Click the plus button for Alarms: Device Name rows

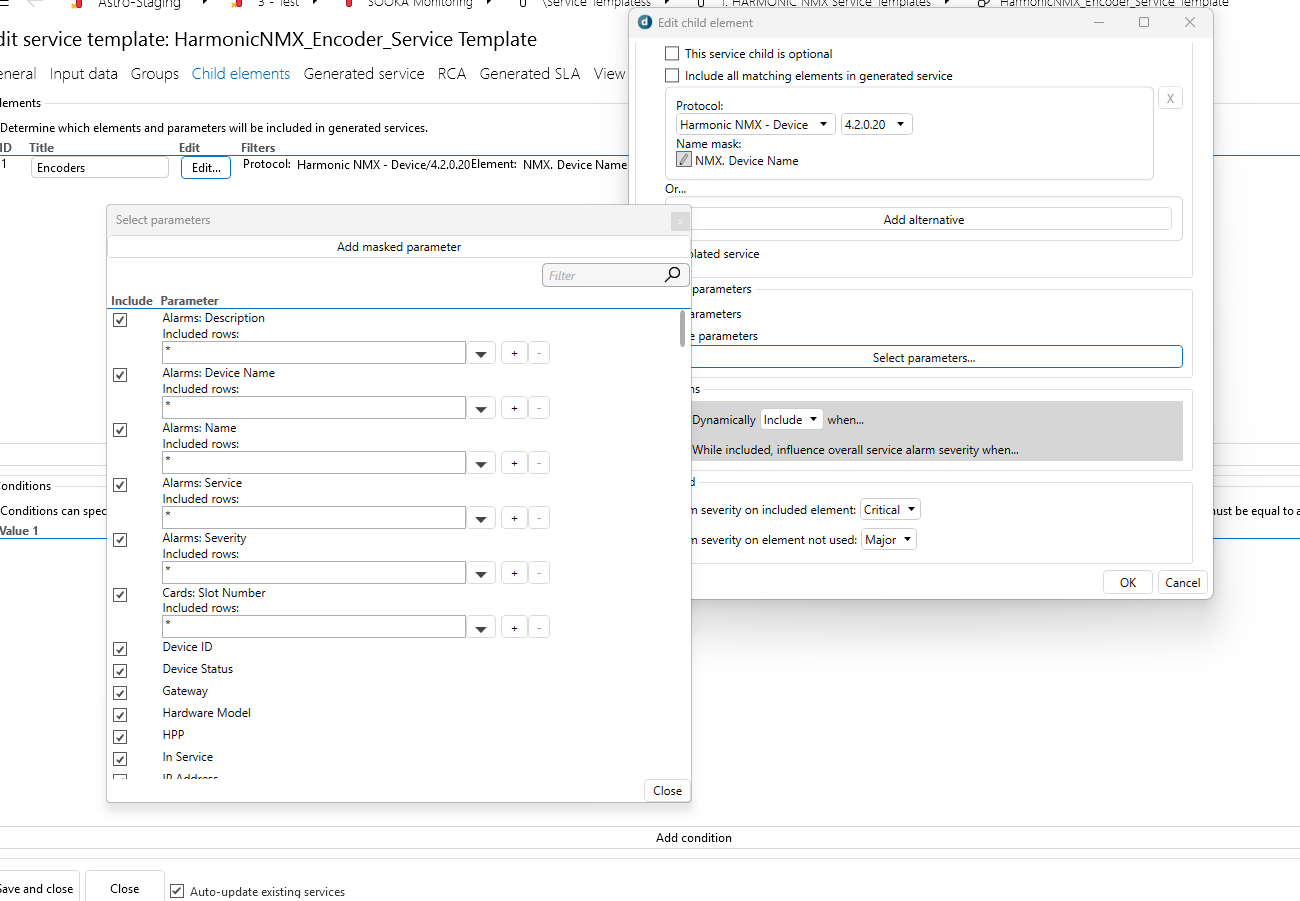pyautogui.click(x=514, y=408)
